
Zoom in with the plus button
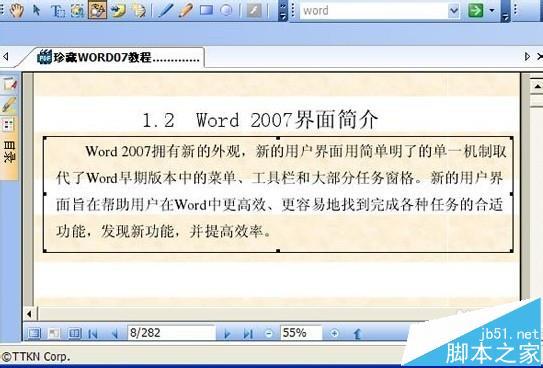[334, 333]
